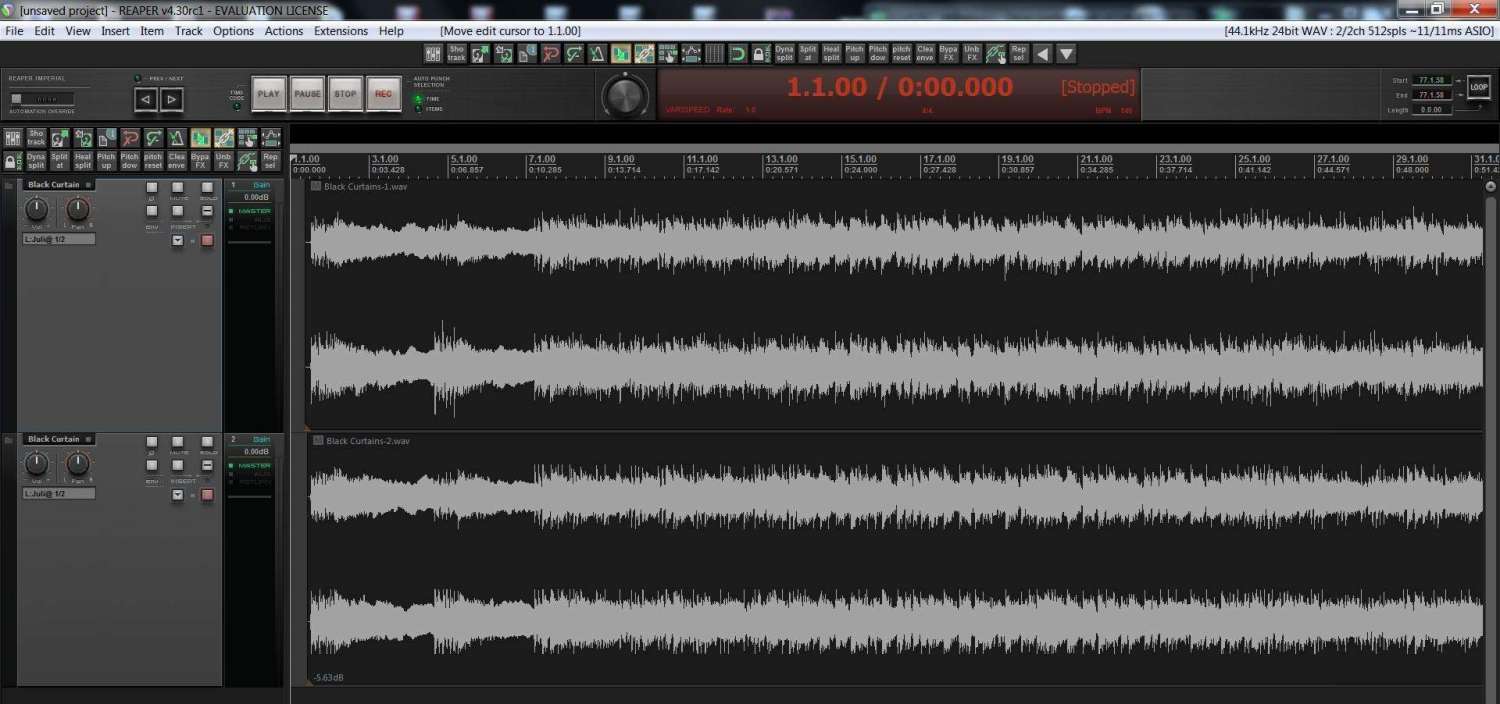Screen dimensions: 1500x704
Task: Click track 1 '0.00dB' gain value
Action: coord(256,197)
